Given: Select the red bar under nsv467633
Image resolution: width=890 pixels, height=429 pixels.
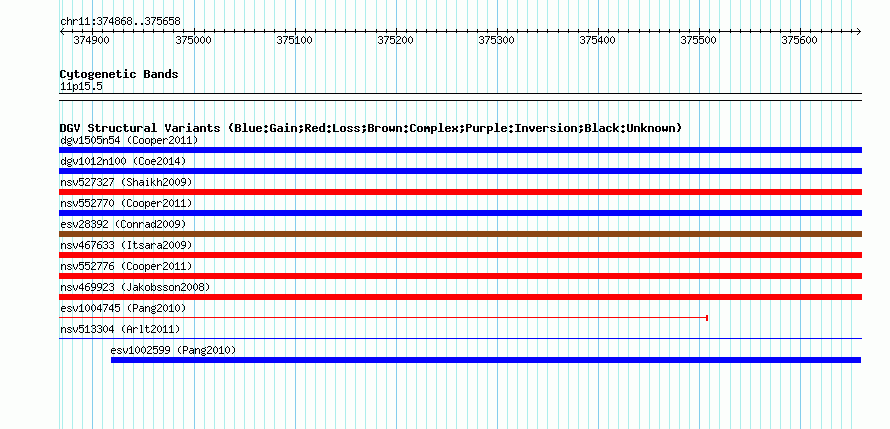Looking at the screenshot, I should click(460, 255).
